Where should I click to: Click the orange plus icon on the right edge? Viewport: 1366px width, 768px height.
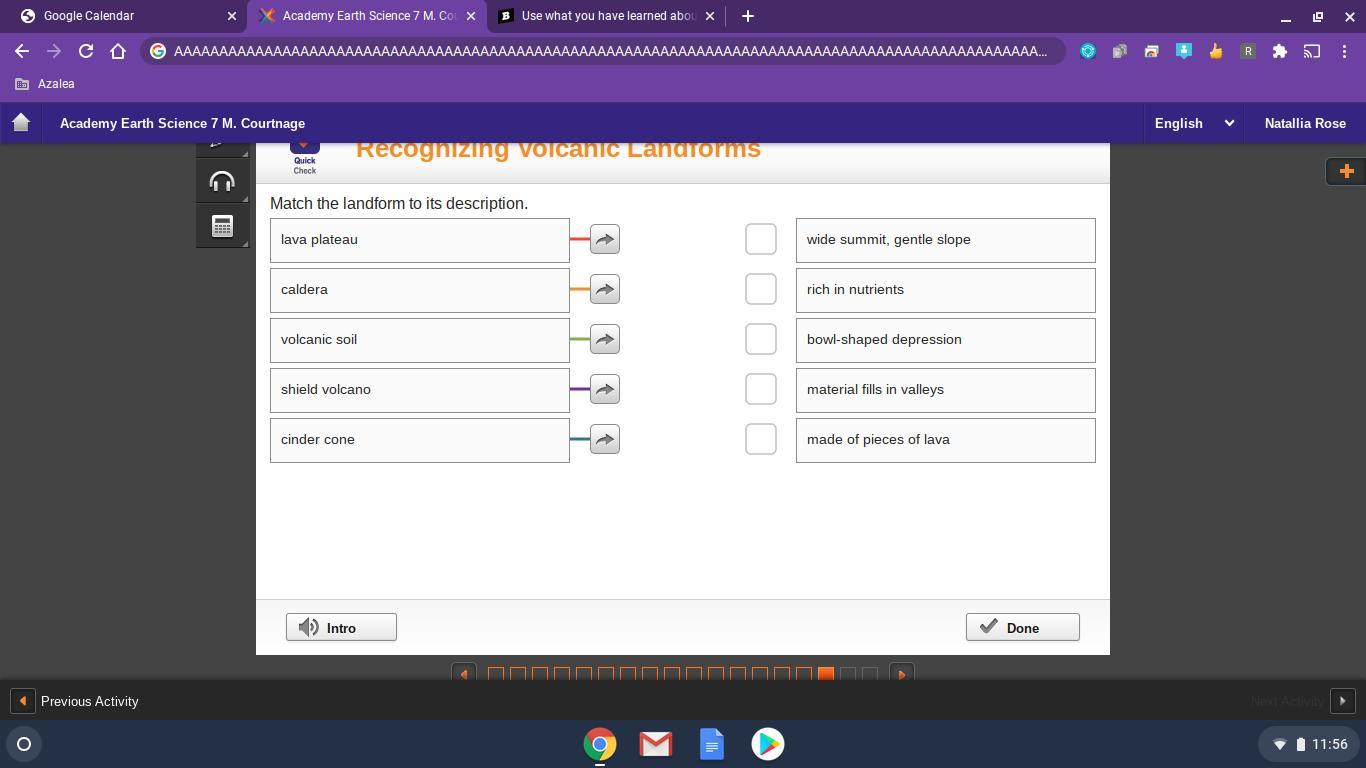[x=1346, y=171]
